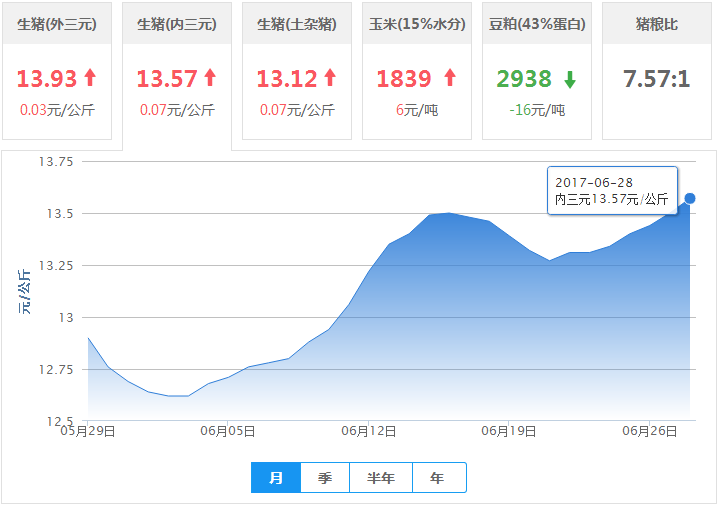
Task: Switch to 玉米(15%水分) tab
Action: (x=417, y=24)
